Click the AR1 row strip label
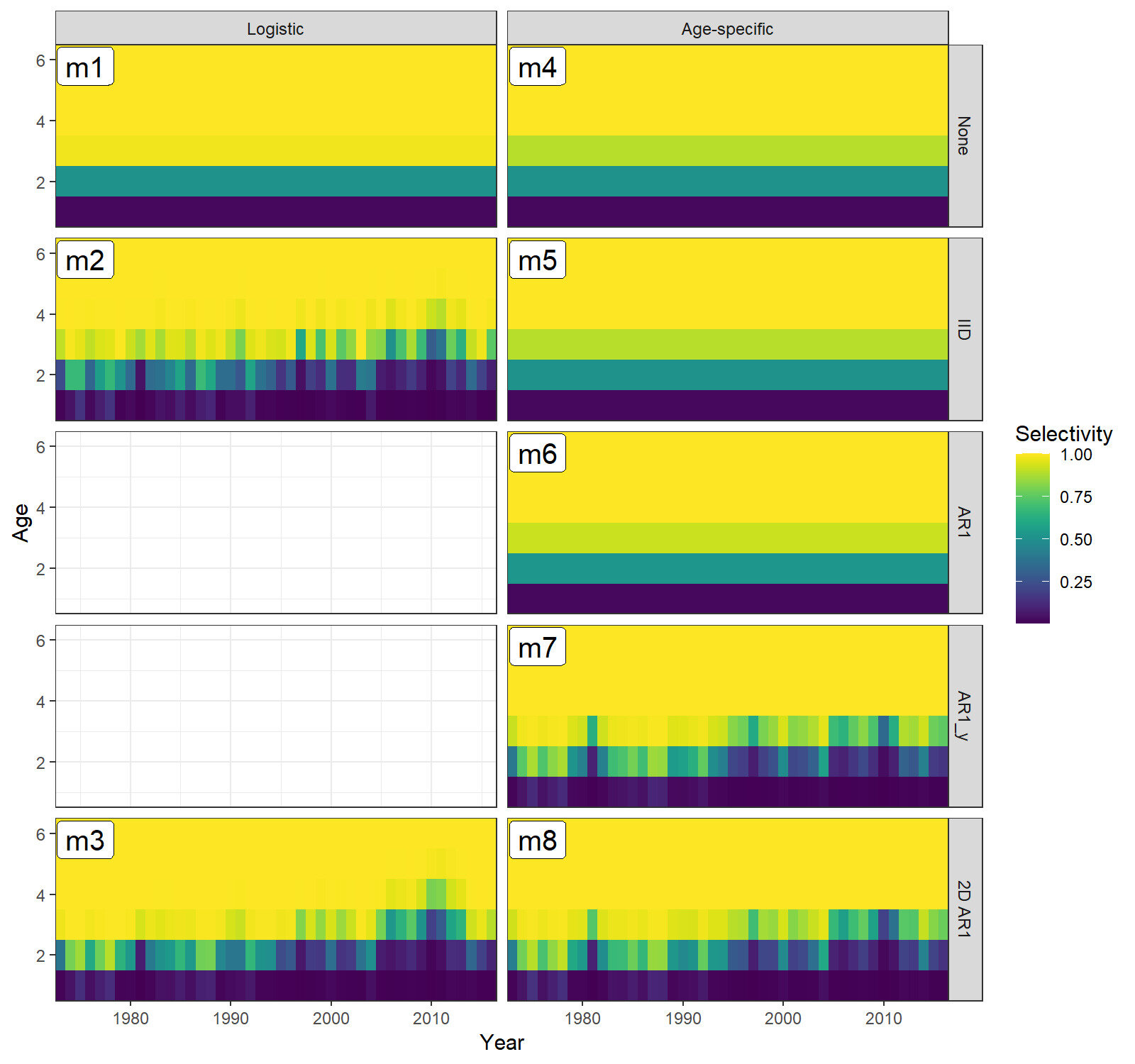The width and height of the screenshot is (1135, 1064). [x=964, y=523]
